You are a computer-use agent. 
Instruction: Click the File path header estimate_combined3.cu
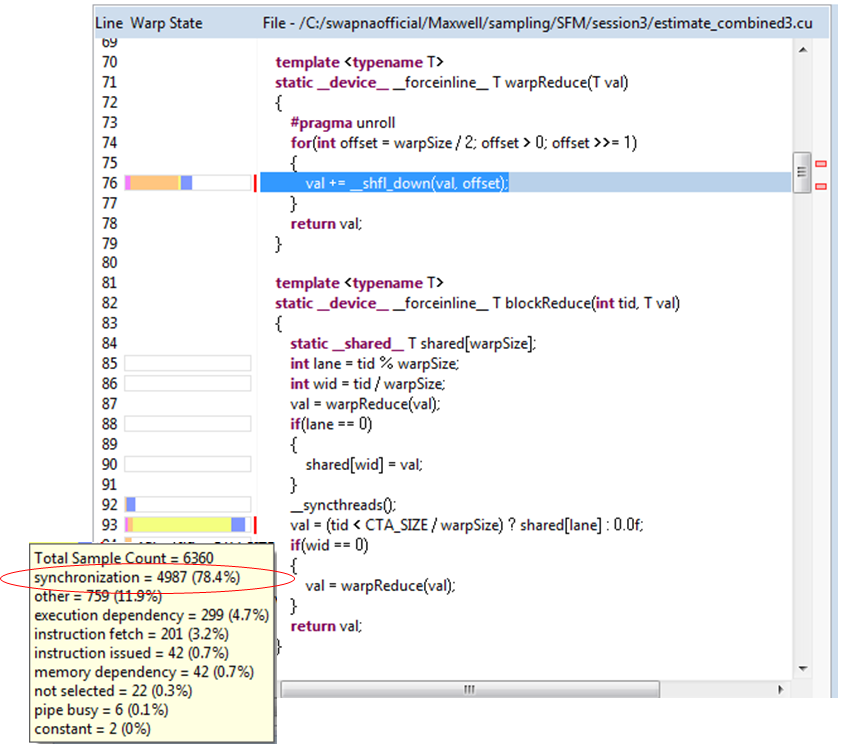coord(537,23)
